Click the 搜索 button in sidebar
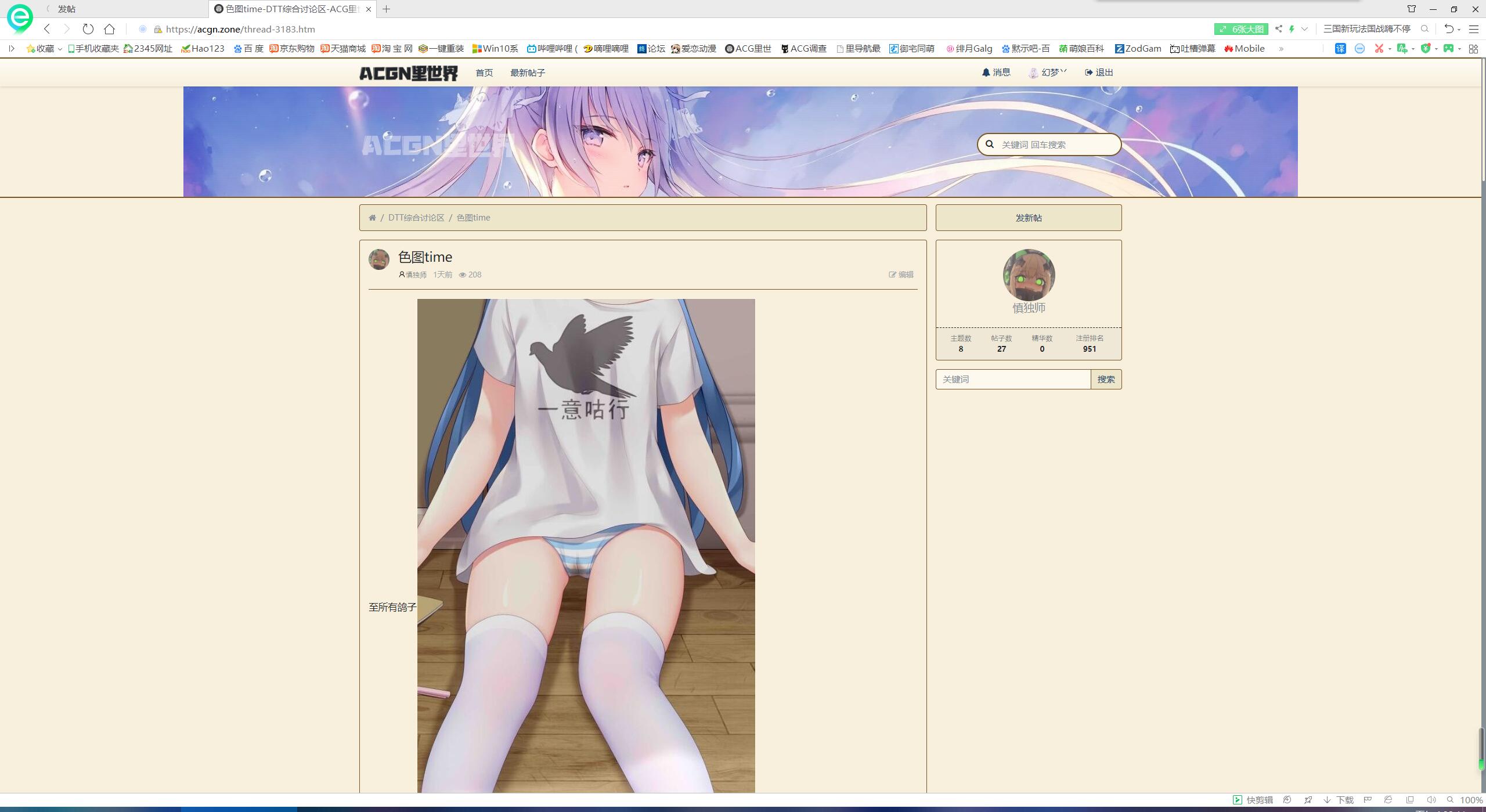This screenshot has height=812, width=1486. point(1106,380)
